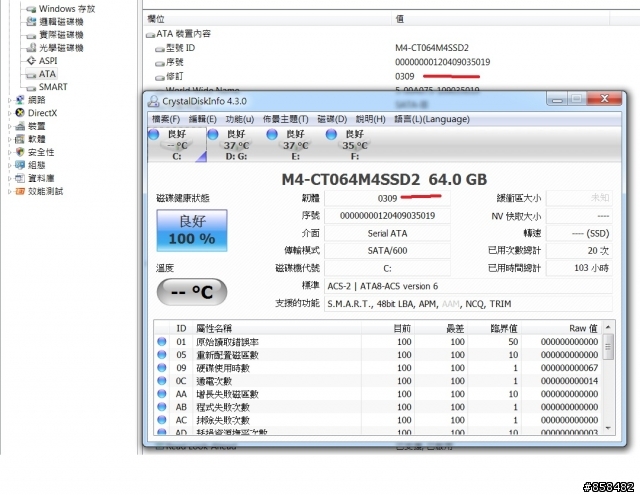Click the blue status orb for D: G: drive
640x495 pixels.
coord(213,134)
